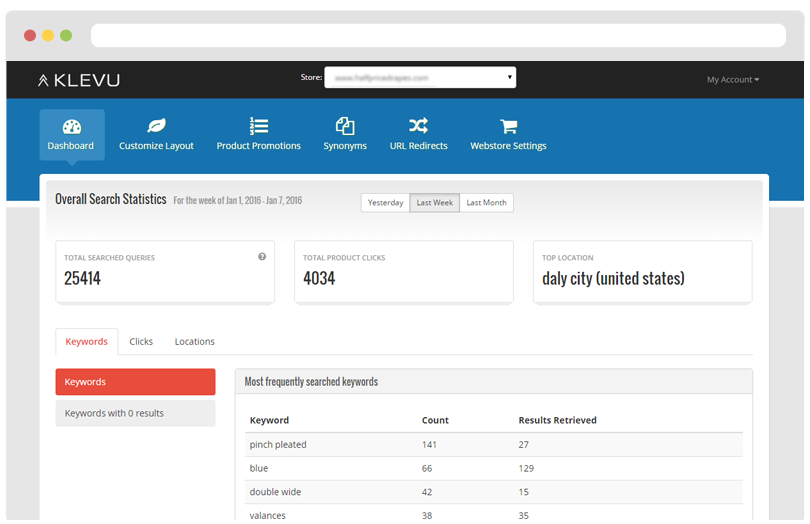Viewport: 810px width, 524px height.
Task: Click the Dashboard label
Action: pos(71,146)
